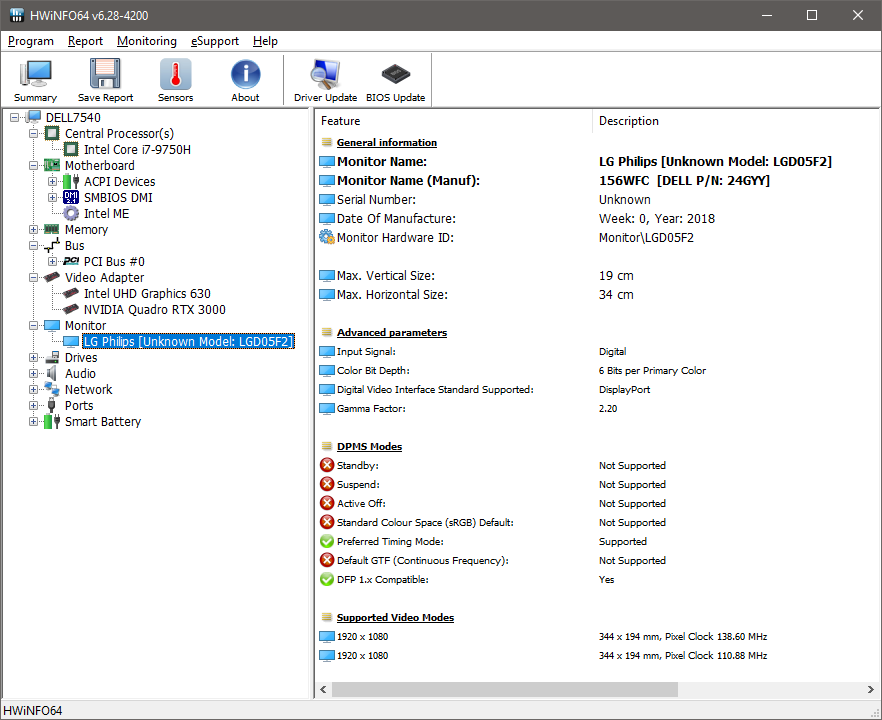Open the eSupport menu

click(x=215, y=41)
